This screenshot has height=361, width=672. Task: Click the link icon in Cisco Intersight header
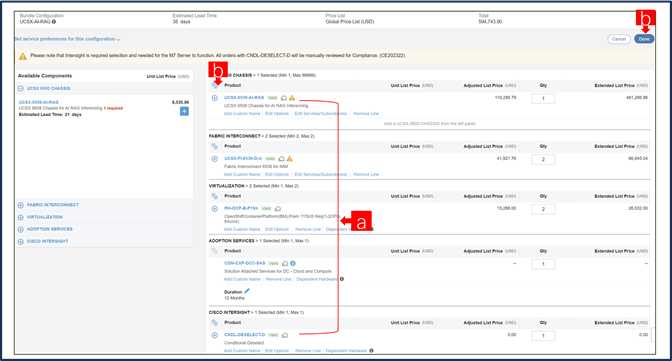pyautogui.click(x=215, y=322)
